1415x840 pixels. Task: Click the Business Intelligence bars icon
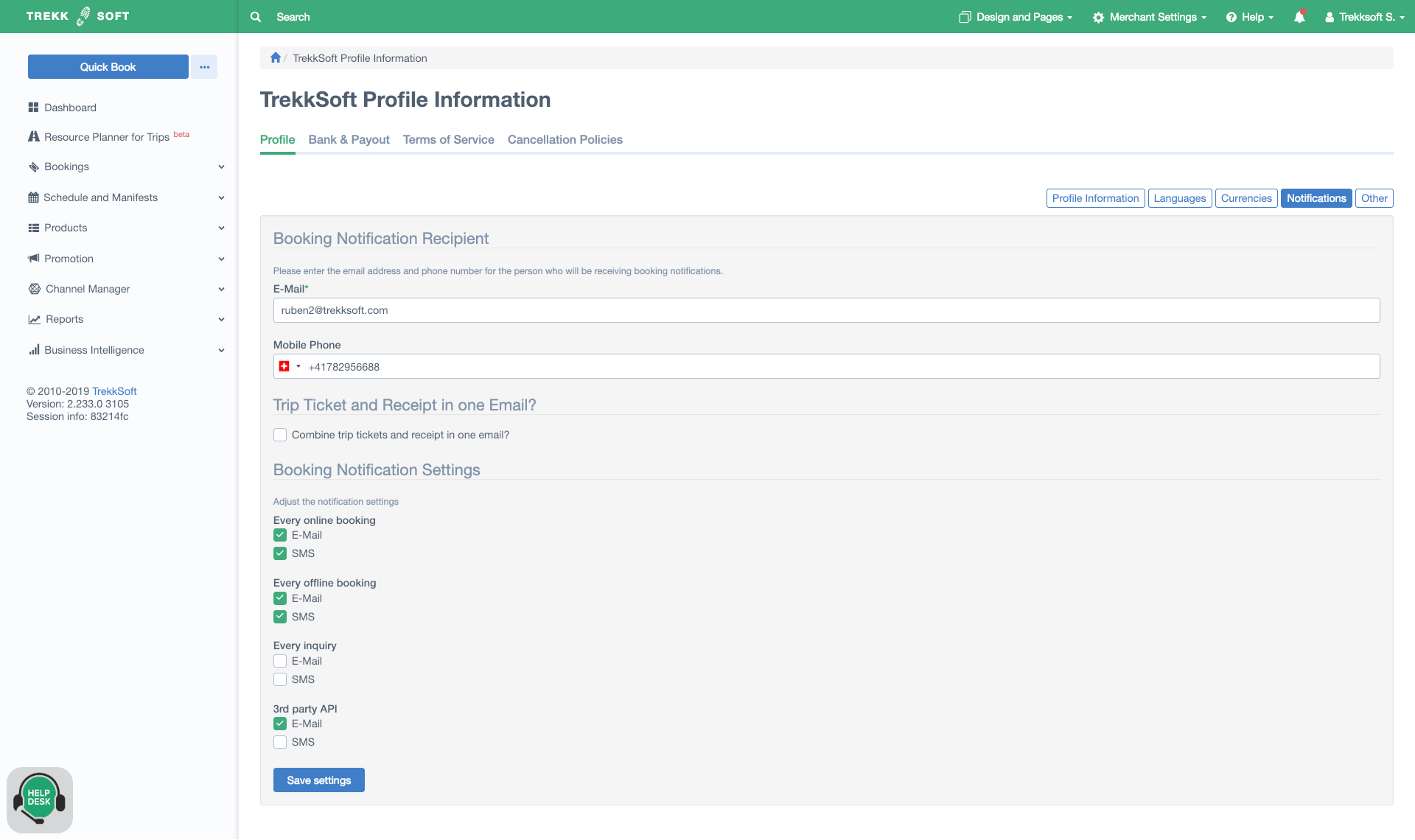34,350
